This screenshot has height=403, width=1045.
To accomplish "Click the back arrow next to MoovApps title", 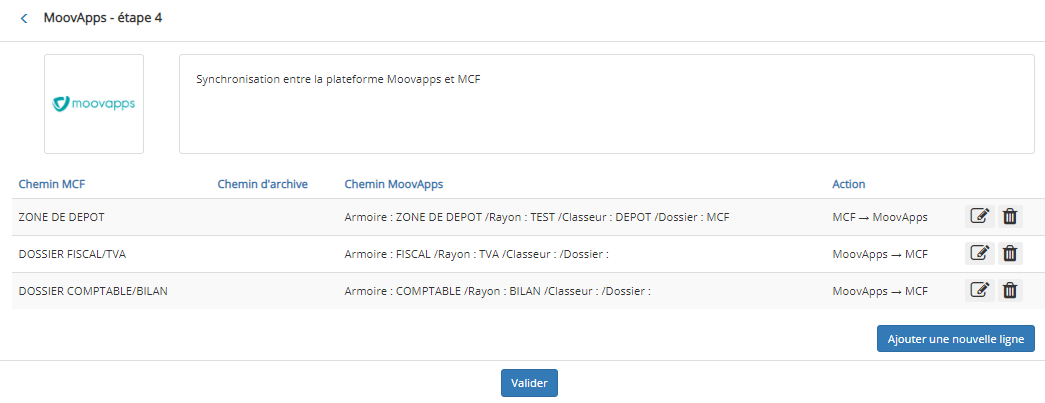I will 24,19.
